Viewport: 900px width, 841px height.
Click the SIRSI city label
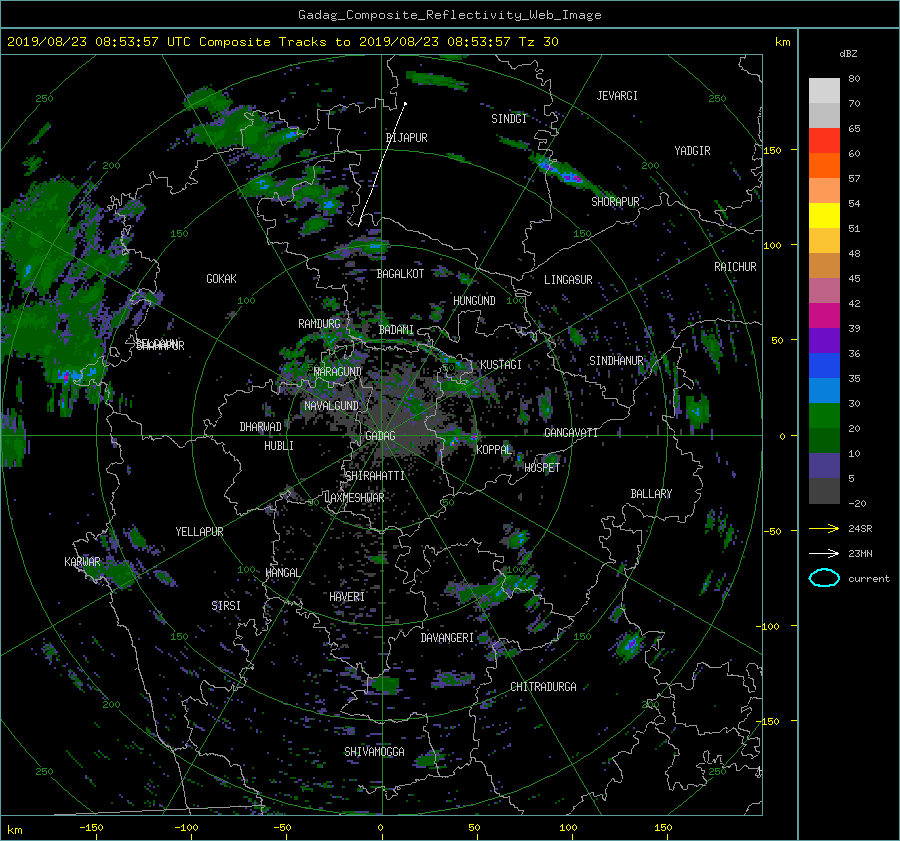point(226,606)
